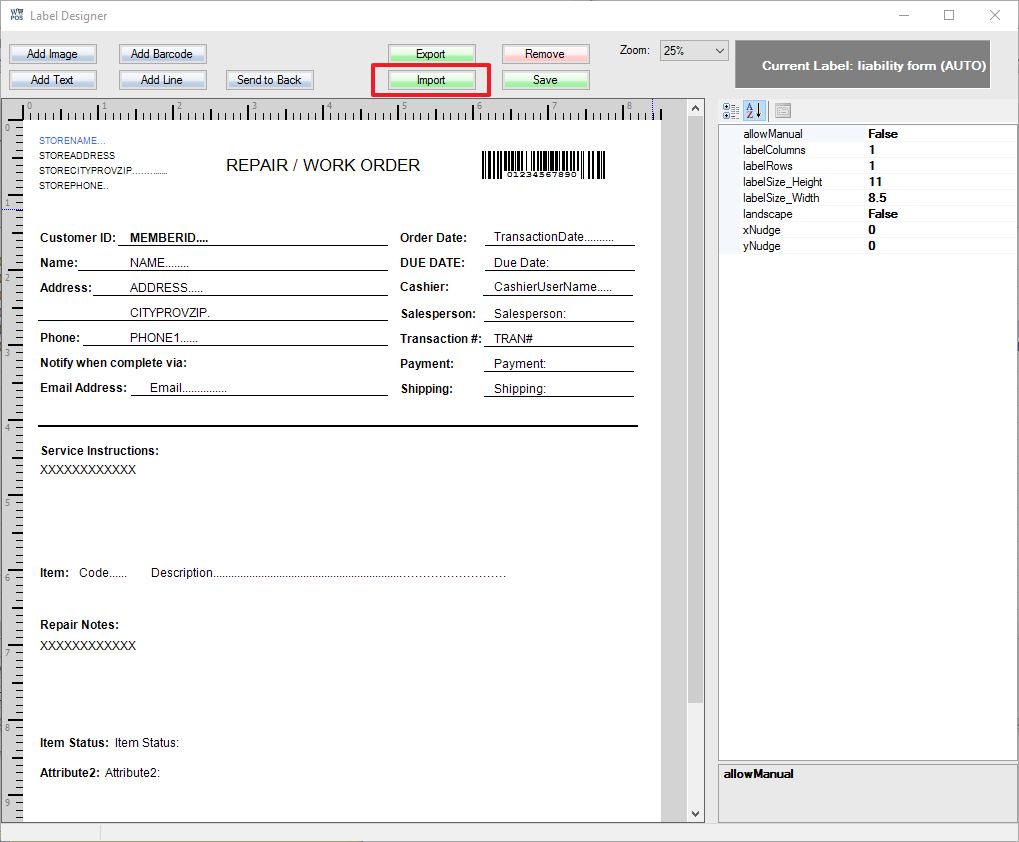Click the scroll up arrow of canvas scrollbar
The image size is (1019, 842).
[x=695, y=108]
